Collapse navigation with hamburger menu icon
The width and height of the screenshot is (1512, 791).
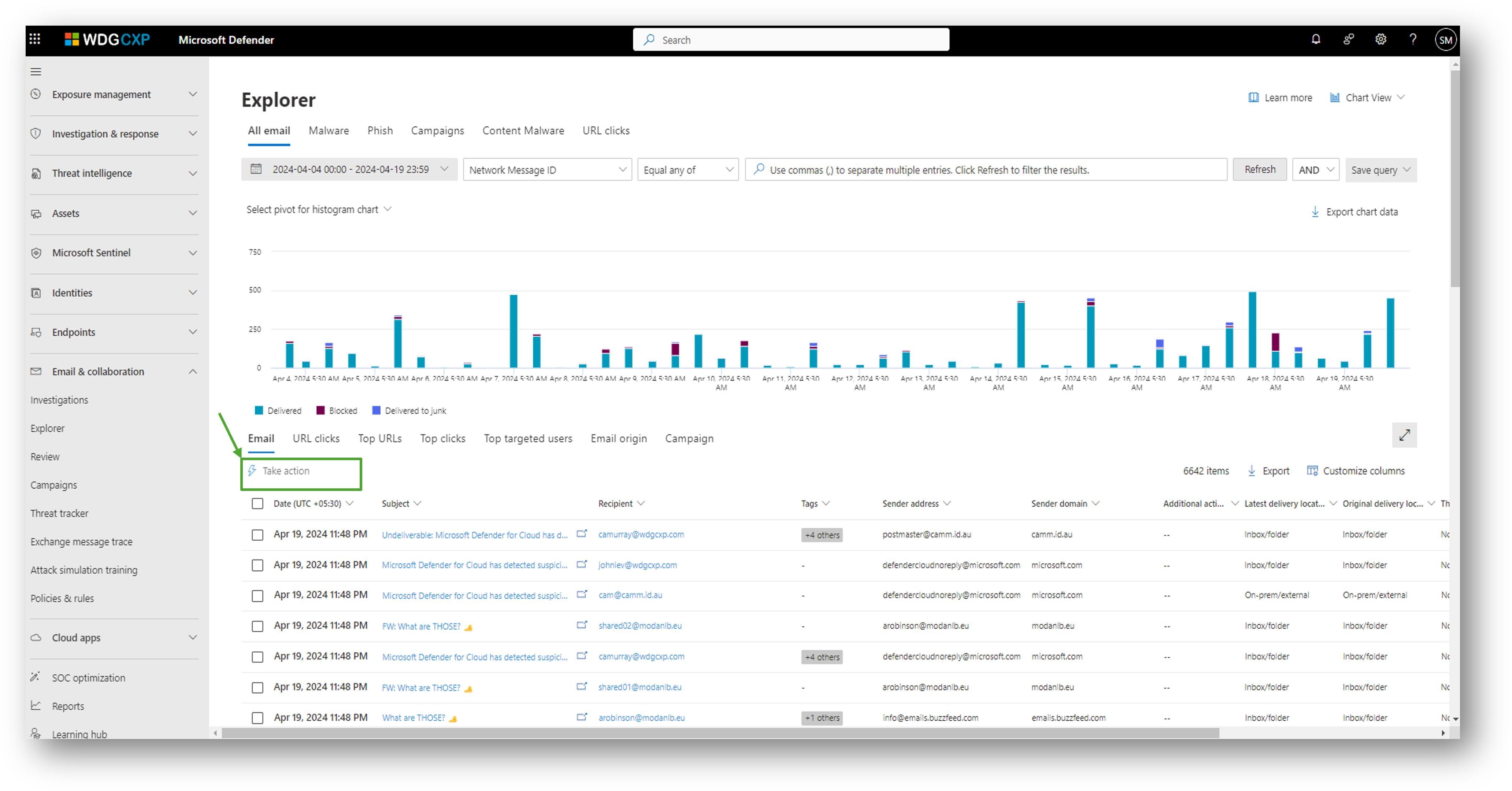[x=36, y=72]
